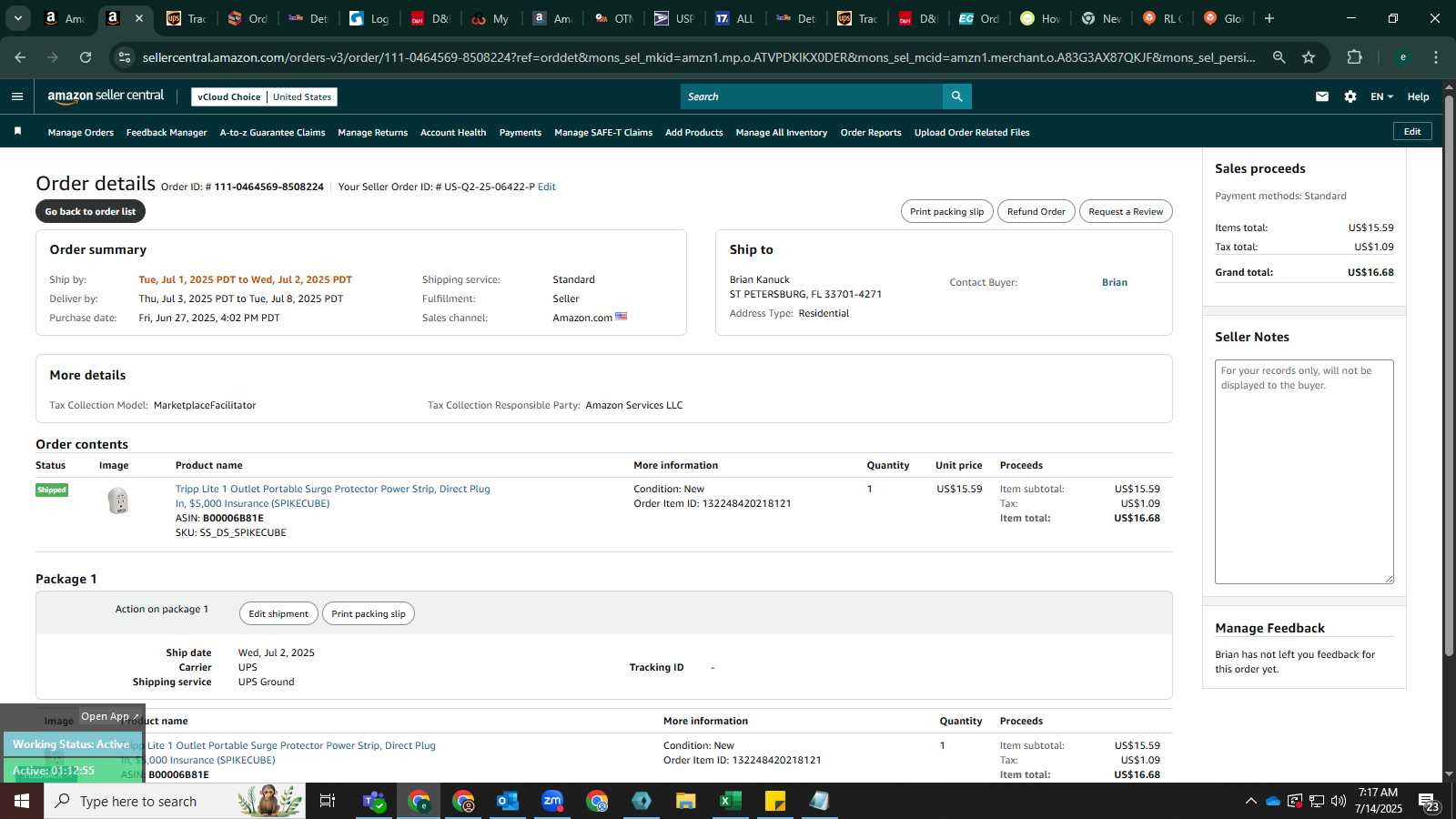Click the top Print packing slip button

pyautogui.click(x=947, y=211)
